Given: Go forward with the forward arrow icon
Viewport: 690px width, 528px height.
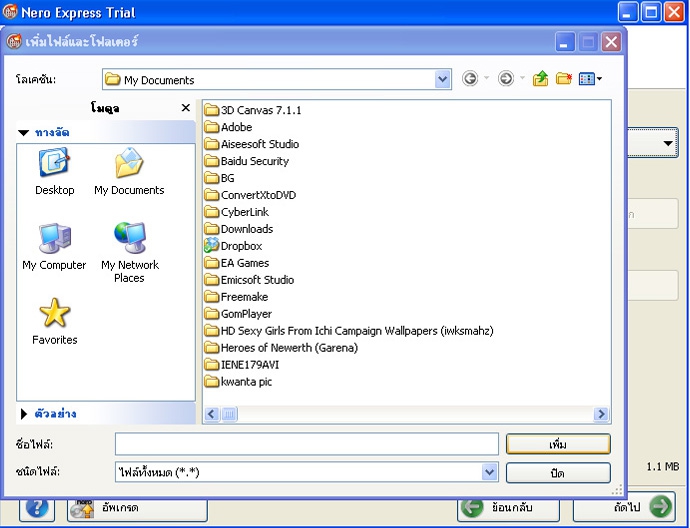Looking at the screenshot, I should click(506, 79).
